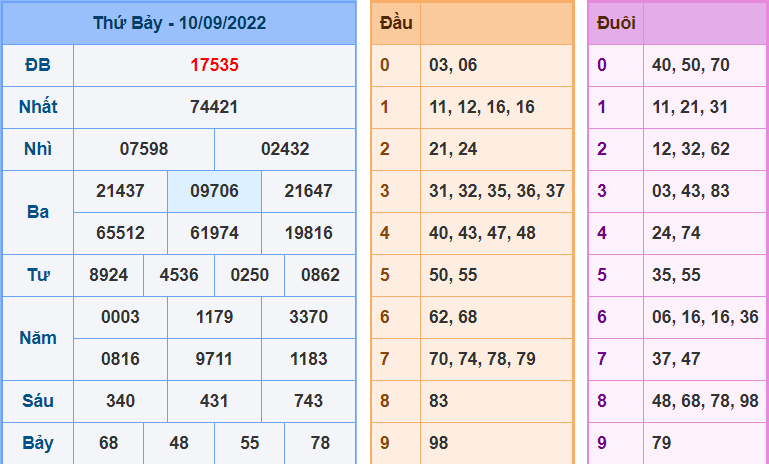
Task: Click Đuôi values '11, 21, 31'
Action: (690, 107)
